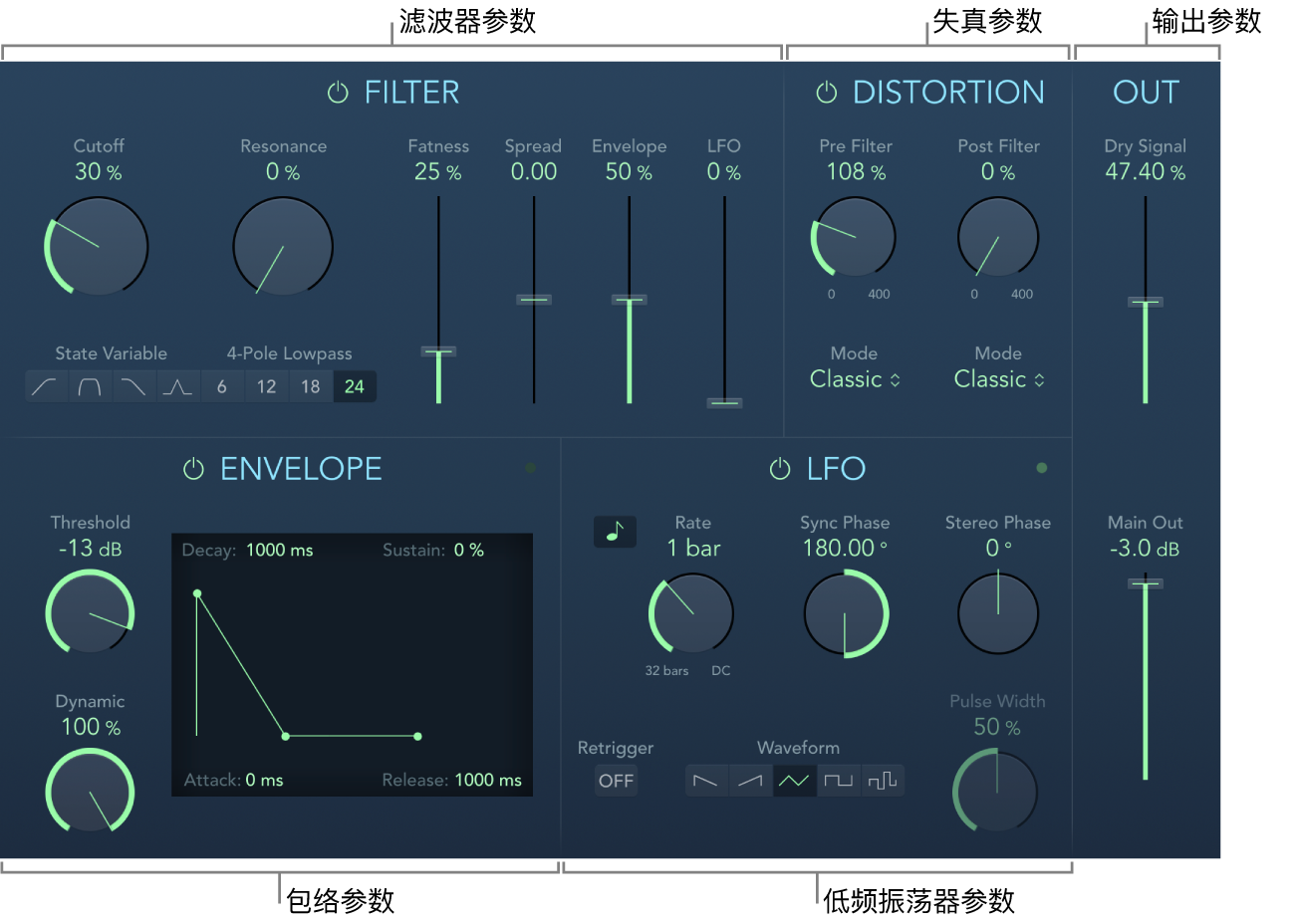Click the Sync Phase 180.00 ° value

[x=845, y=549]
